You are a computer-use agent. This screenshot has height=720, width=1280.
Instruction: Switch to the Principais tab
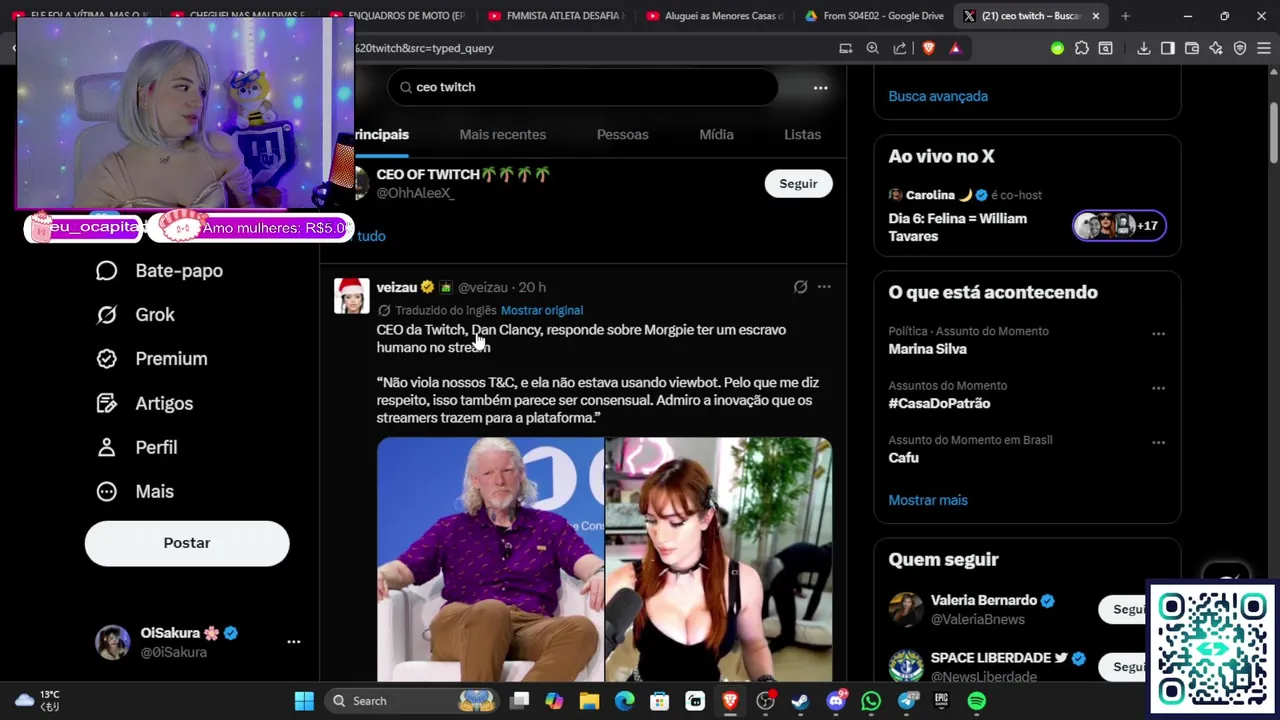tap(381, 135)
